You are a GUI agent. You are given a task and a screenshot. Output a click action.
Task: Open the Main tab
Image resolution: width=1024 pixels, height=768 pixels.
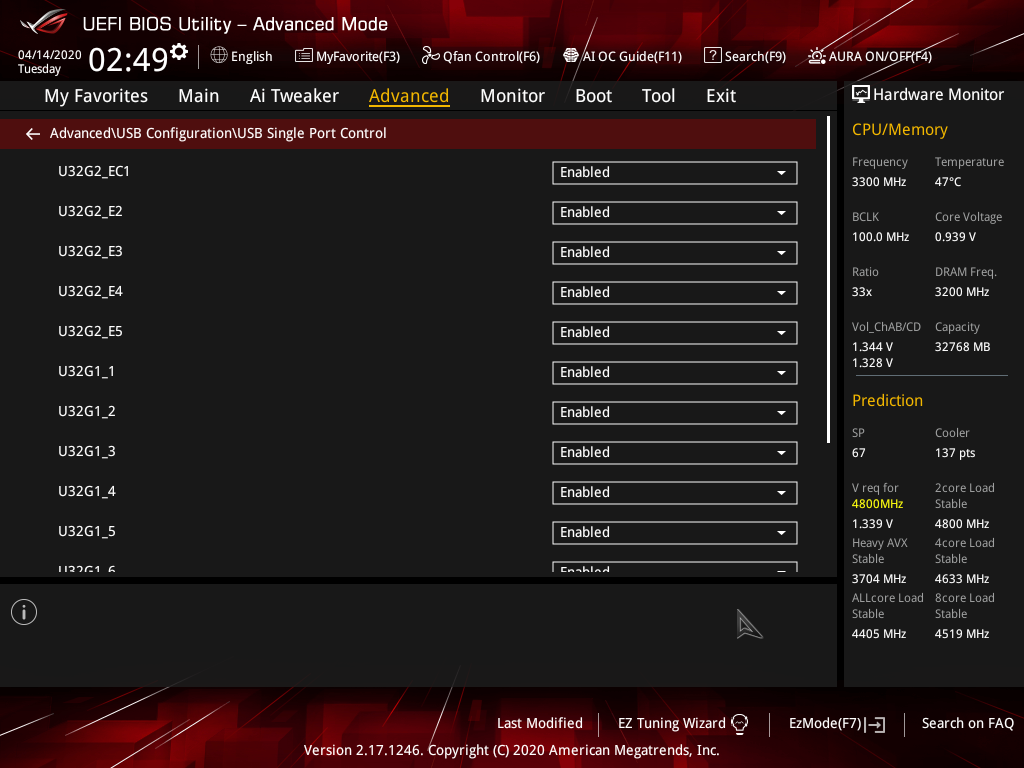pos(199,96)
